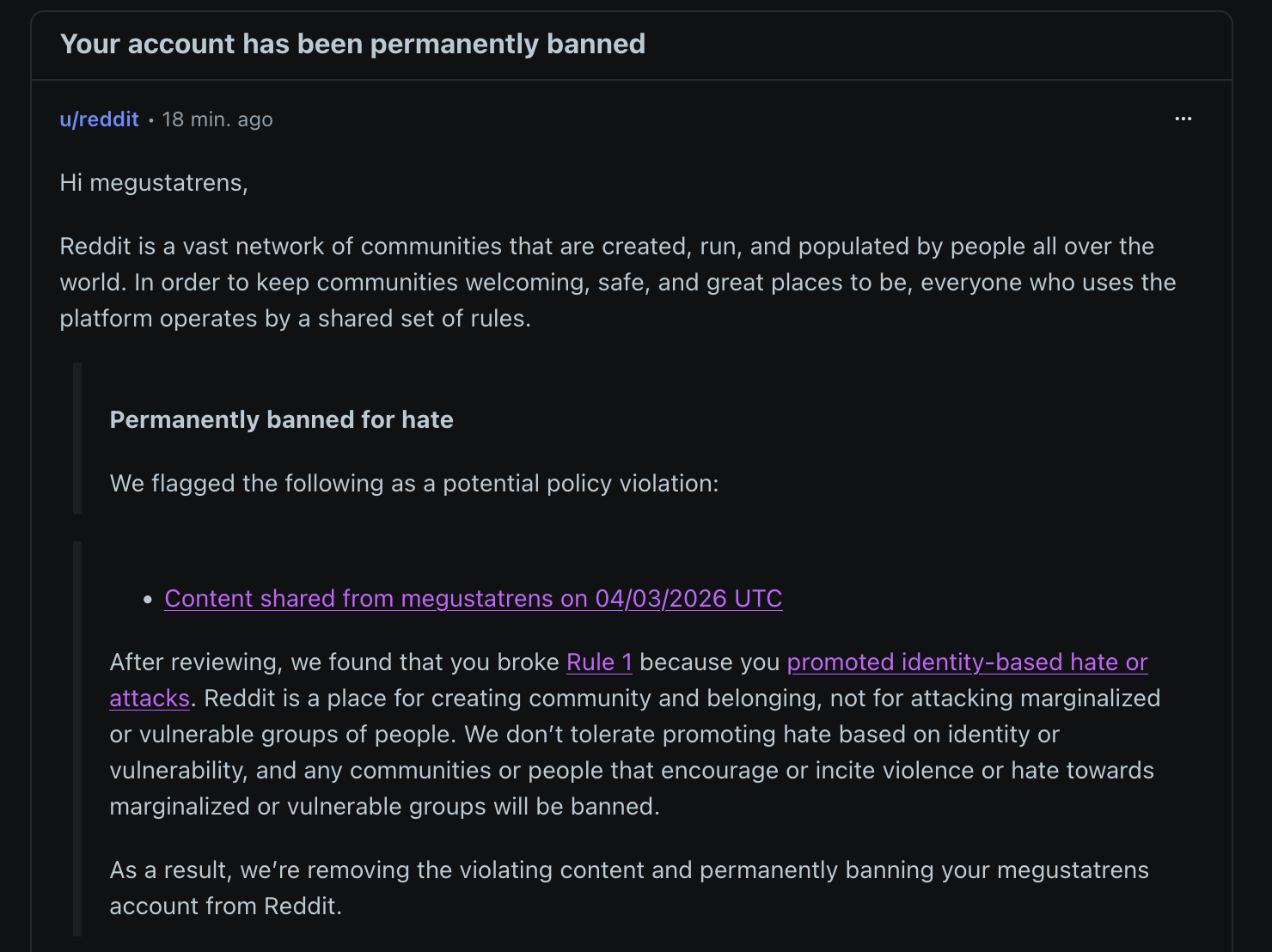The width and height of the screenshot is (1272, 952).
Task: Click the 'We flagged the following' sentence
Action: (x=413, y=484)
